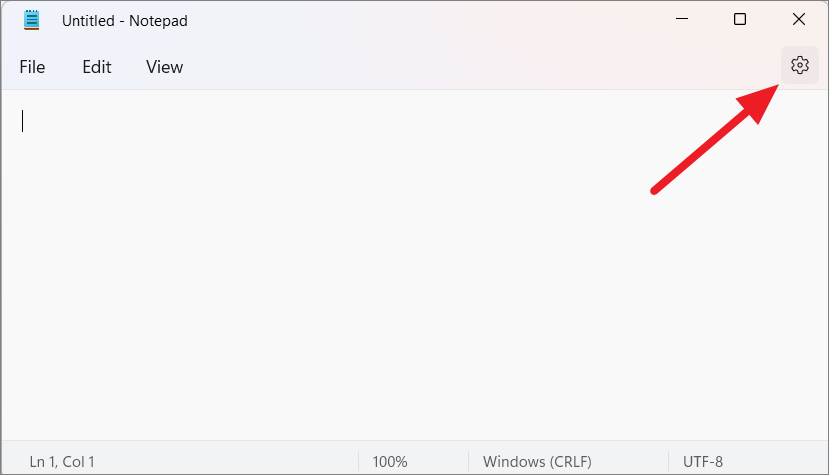Viewport: 829px width, 475px height.
Task: Close the Untitled Notepad window
Action: coord(798,20)
